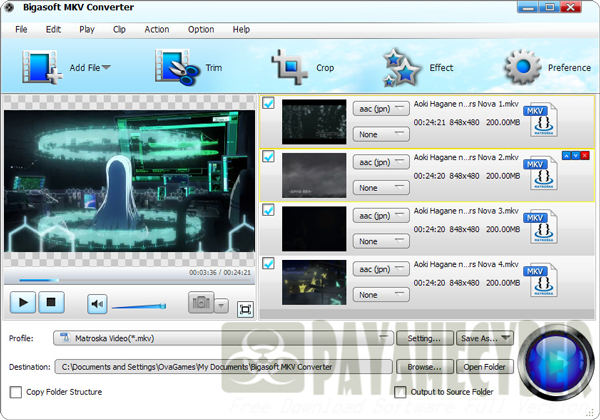Click the Browse... button
600x420 pixels.
pos(424,367)
